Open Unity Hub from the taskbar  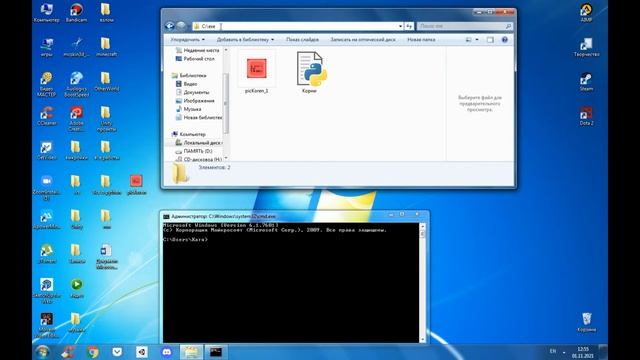tap(142, 352)
